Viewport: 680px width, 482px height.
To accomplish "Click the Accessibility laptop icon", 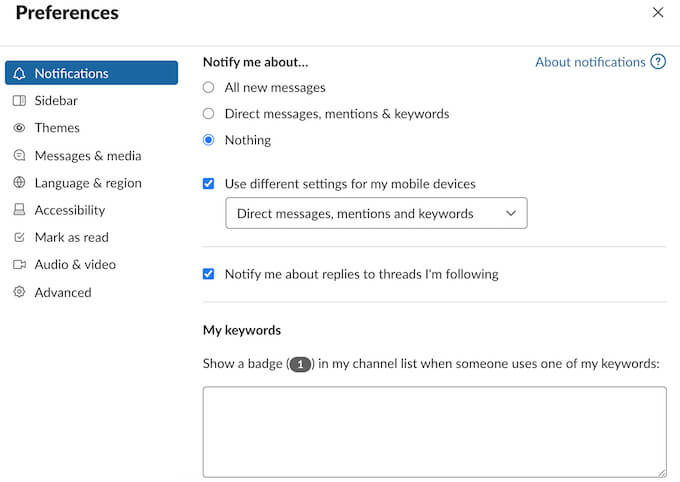I will 19,210.
